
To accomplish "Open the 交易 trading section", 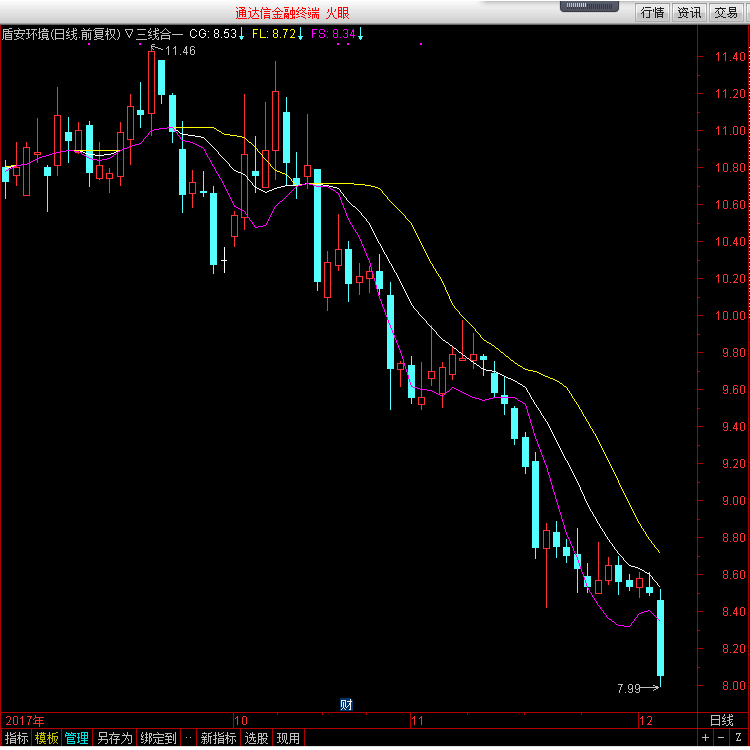I will pos(726,12).
